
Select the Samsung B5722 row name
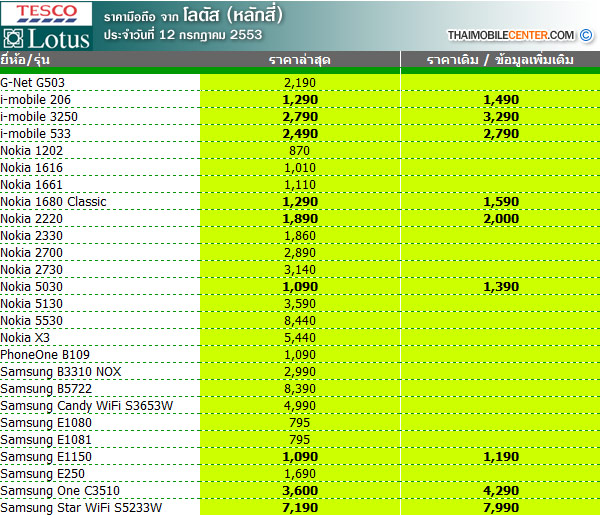tap(46, 389)
